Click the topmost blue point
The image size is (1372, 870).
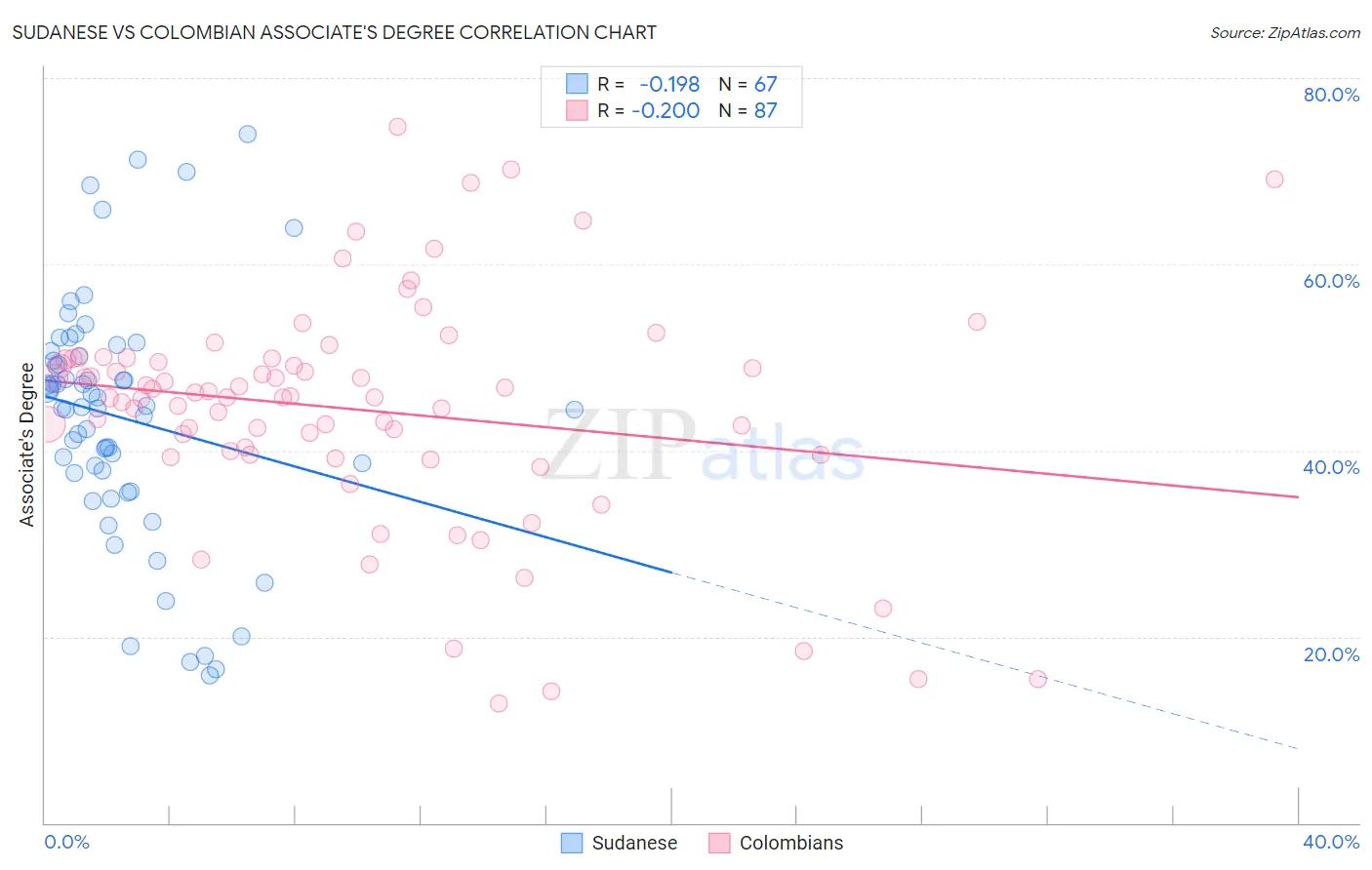[x=248, y=134]
